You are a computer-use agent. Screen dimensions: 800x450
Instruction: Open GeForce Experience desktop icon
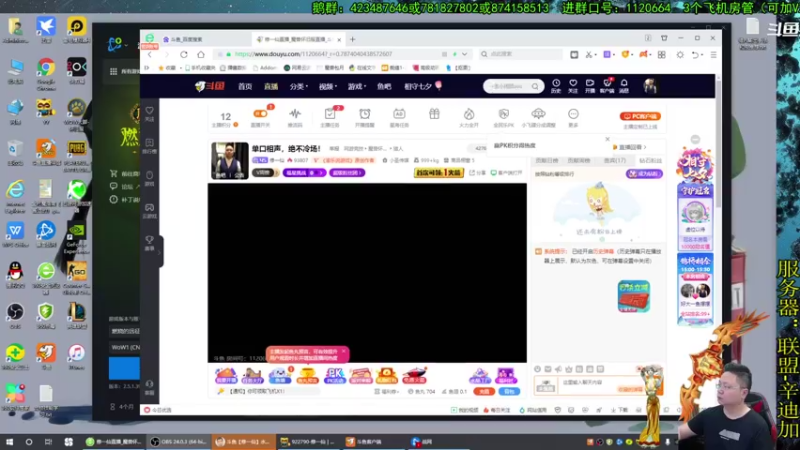tap(77, 236)
